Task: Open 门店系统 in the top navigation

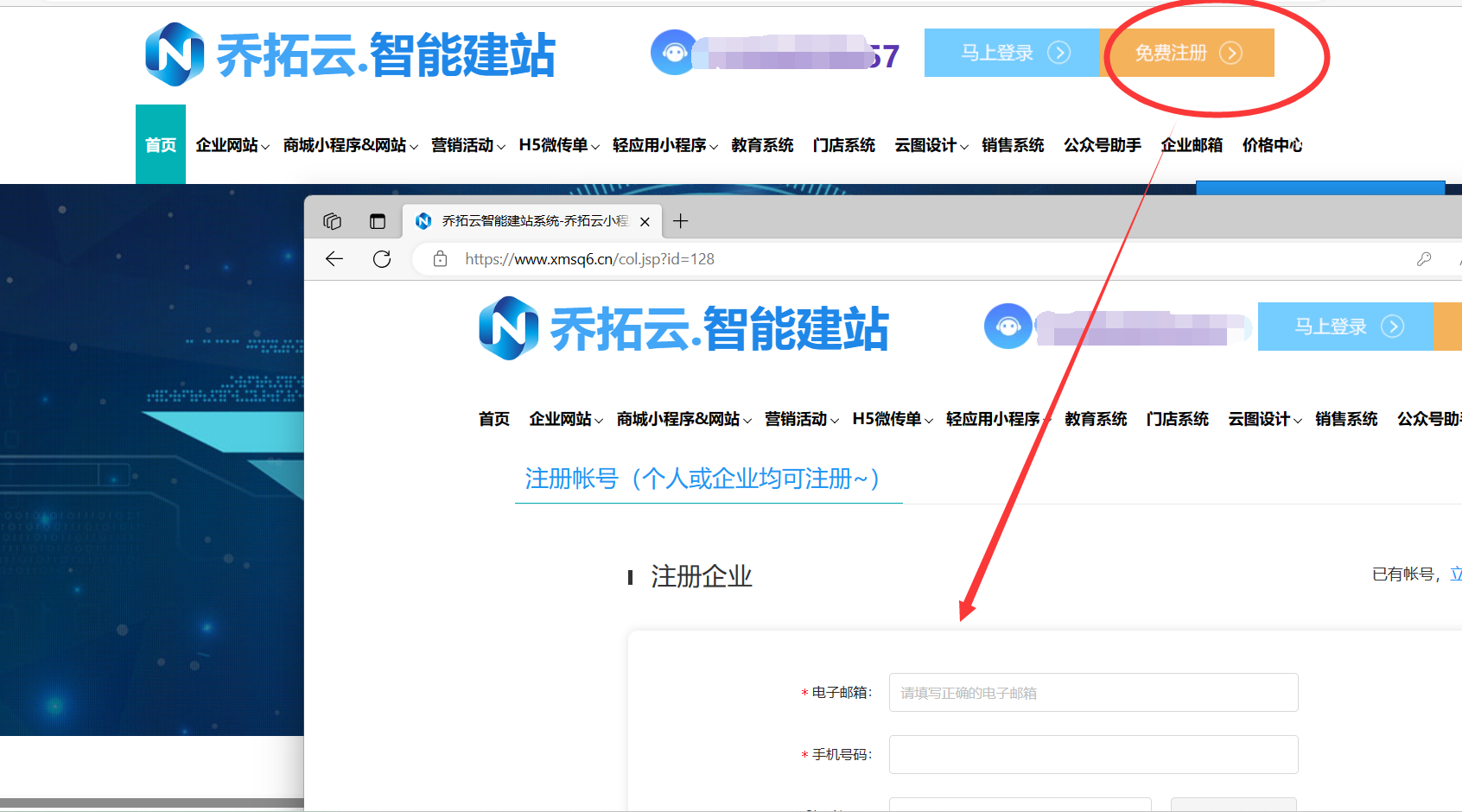Action: [x=844, y=145]
